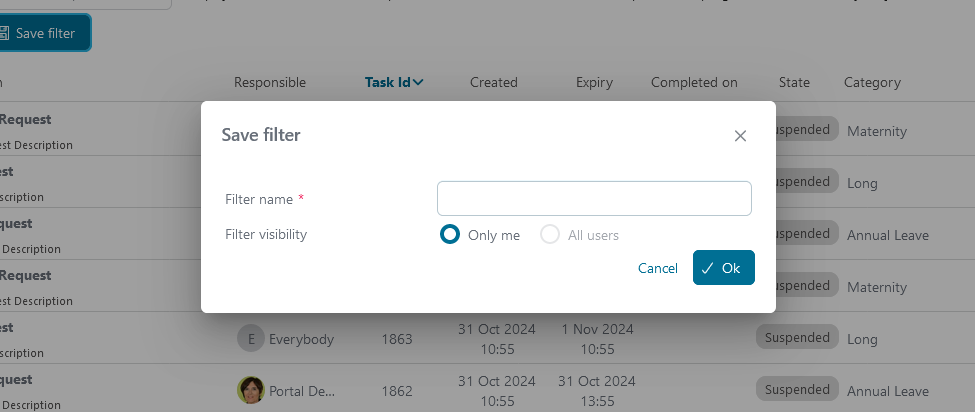Click the Created column header

coord(494,82)
